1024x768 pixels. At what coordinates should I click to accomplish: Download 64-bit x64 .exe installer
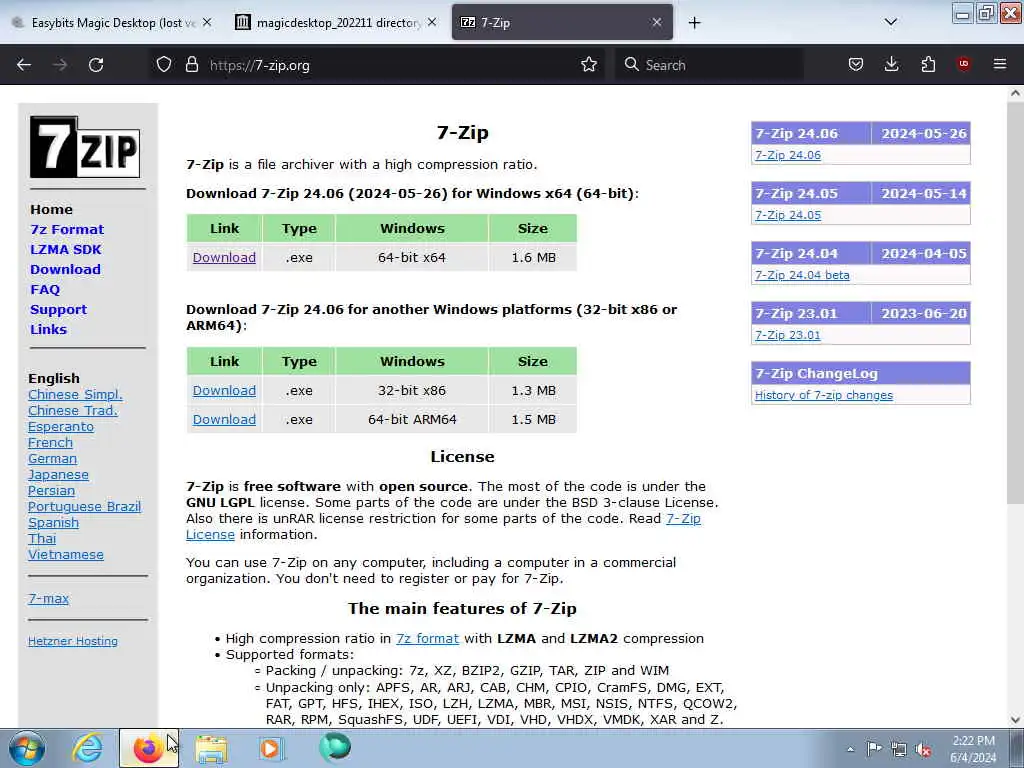(x=224, y=257)
